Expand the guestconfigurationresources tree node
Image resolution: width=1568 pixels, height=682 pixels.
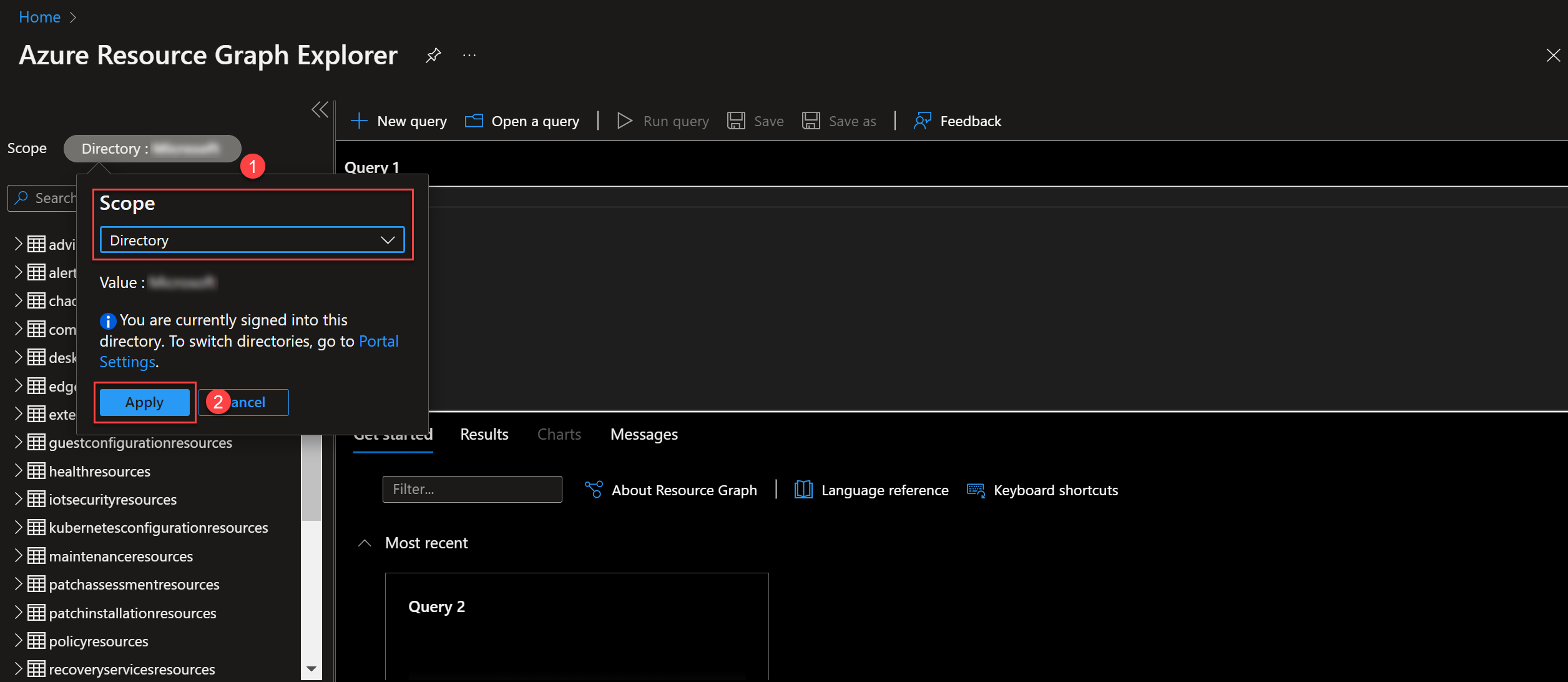(18, 442)
